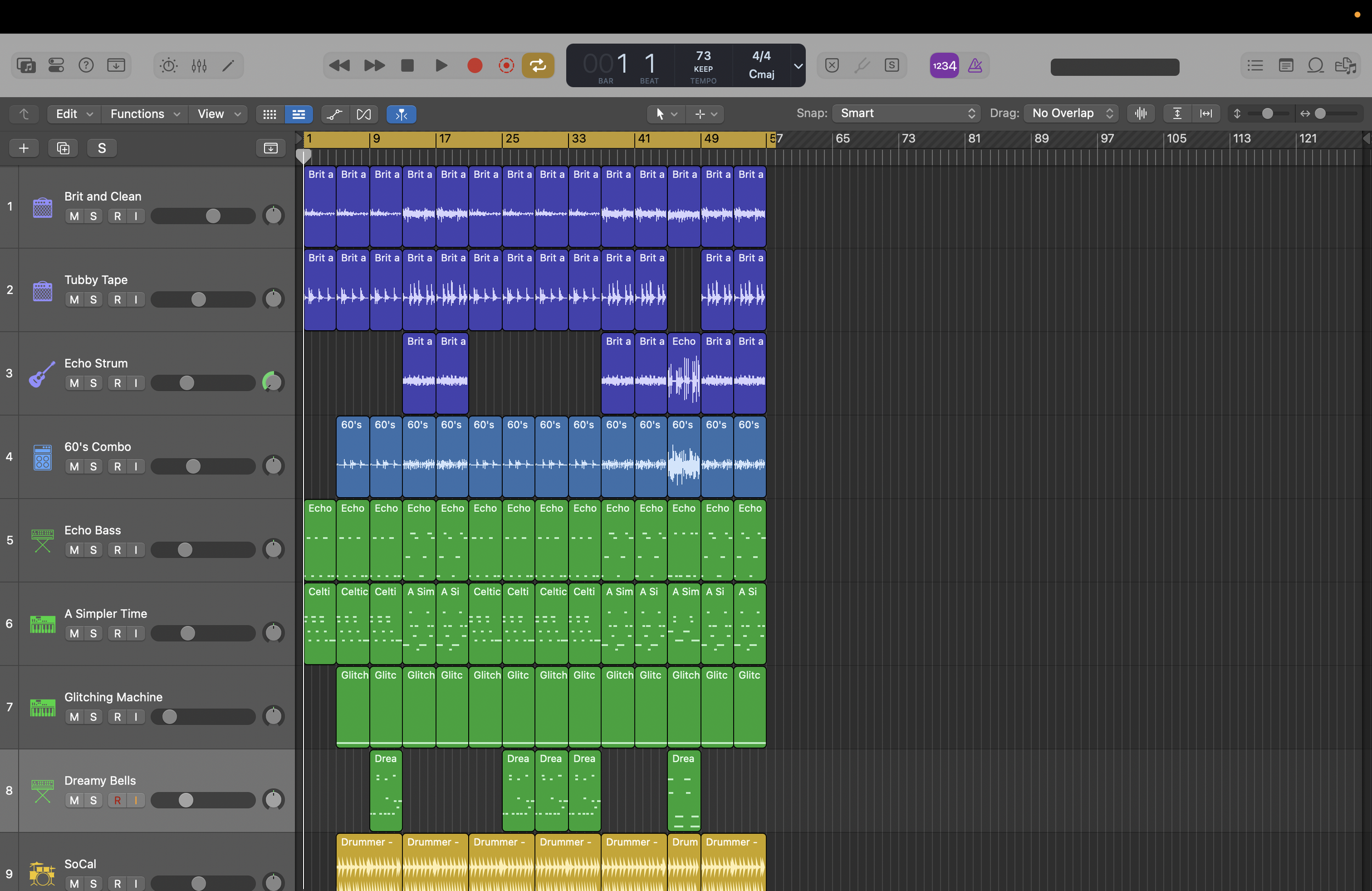Open the Editors pencil icon
1372x891 pixels.
228,66
